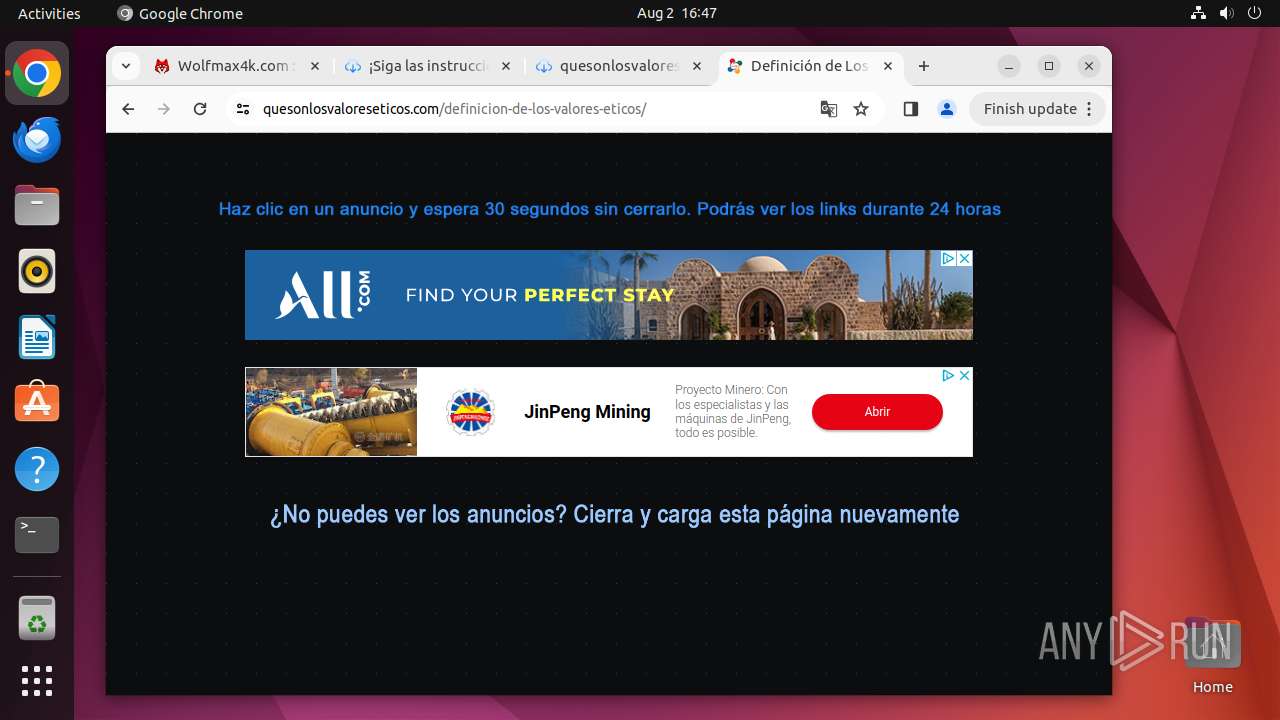Click the red Abrir button
The width and height of the screenshot is (1280, 720).
point(877,412)
